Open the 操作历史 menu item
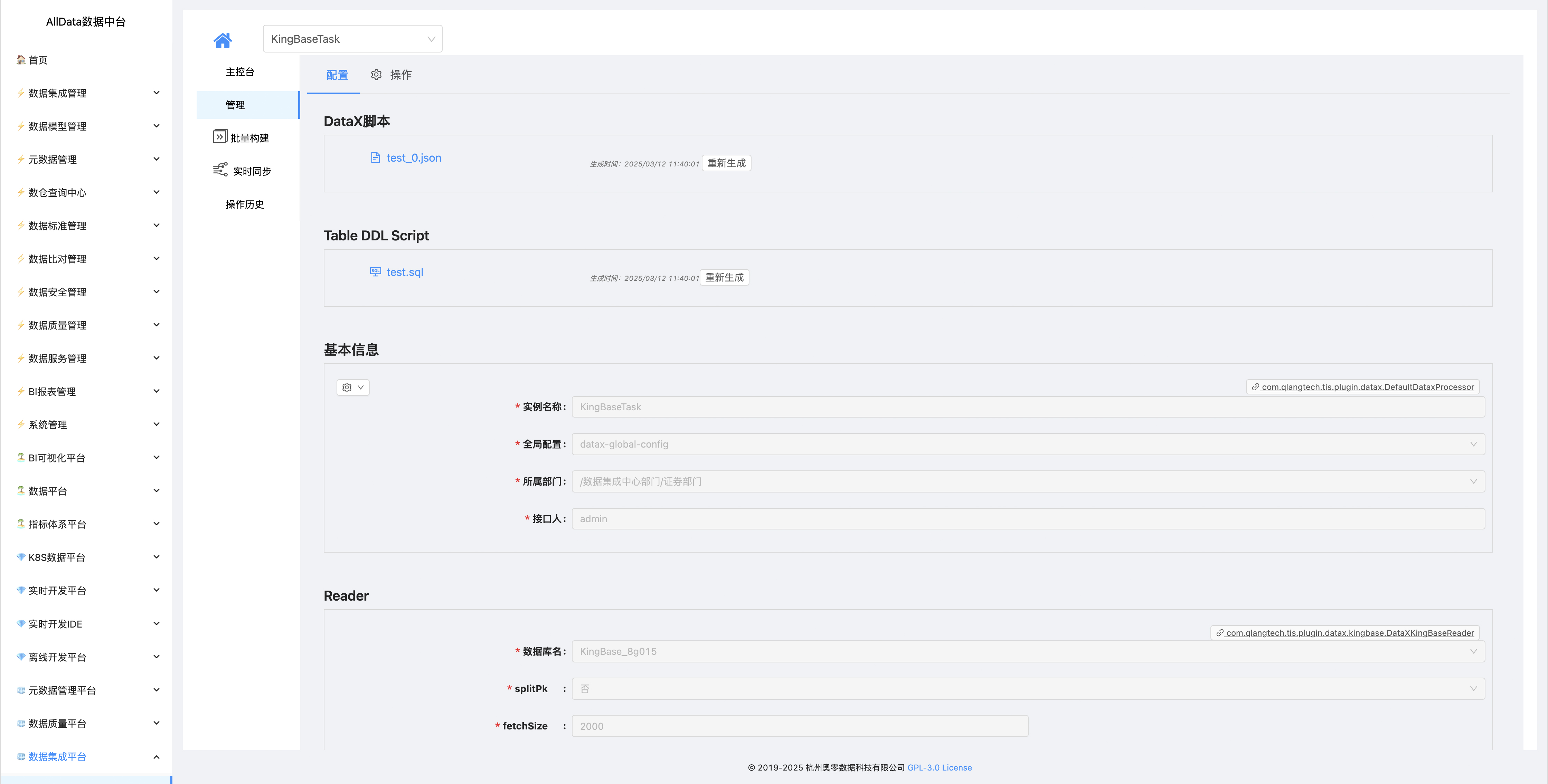This screenshot has height=784, width=1548. coord(245,204)
